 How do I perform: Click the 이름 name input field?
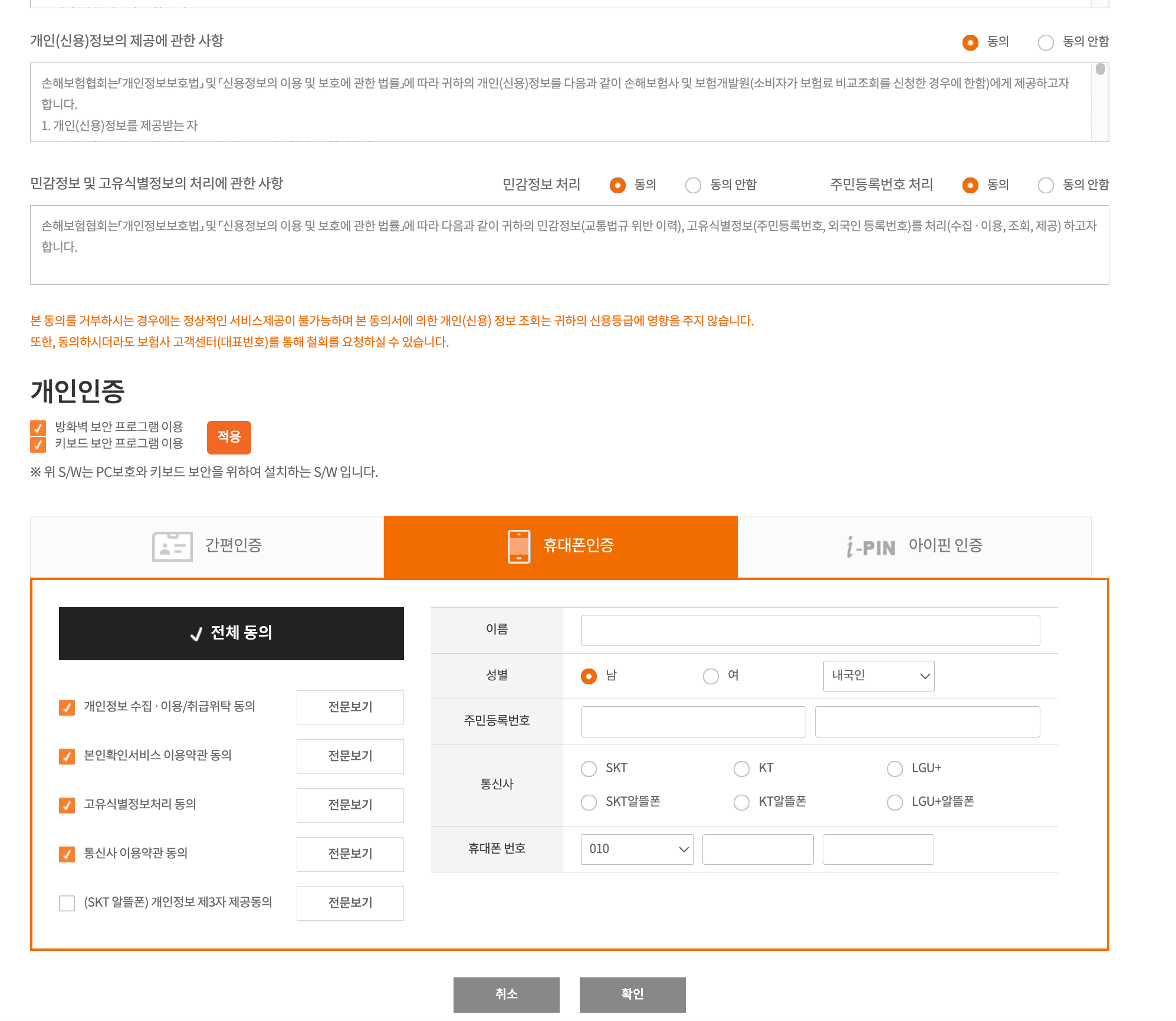810,631
